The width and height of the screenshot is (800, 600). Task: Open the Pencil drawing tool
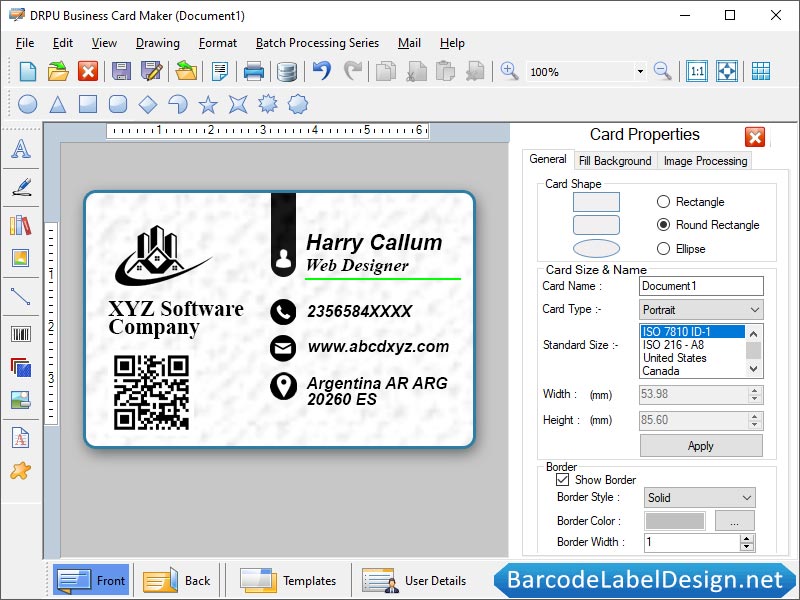(22, 188)
